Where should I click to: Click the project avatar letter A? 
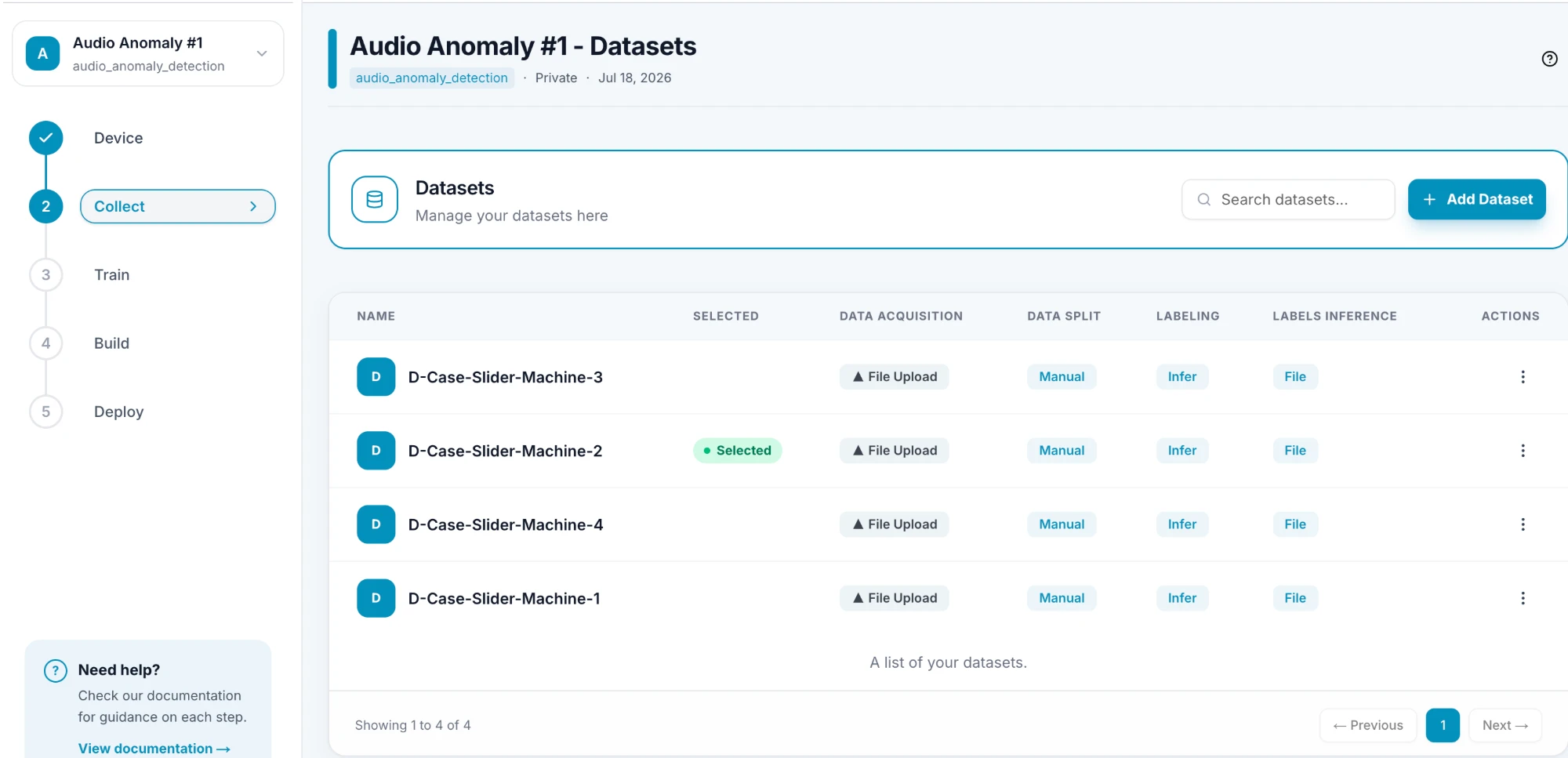pyautogui.click(x=43, y=53)
